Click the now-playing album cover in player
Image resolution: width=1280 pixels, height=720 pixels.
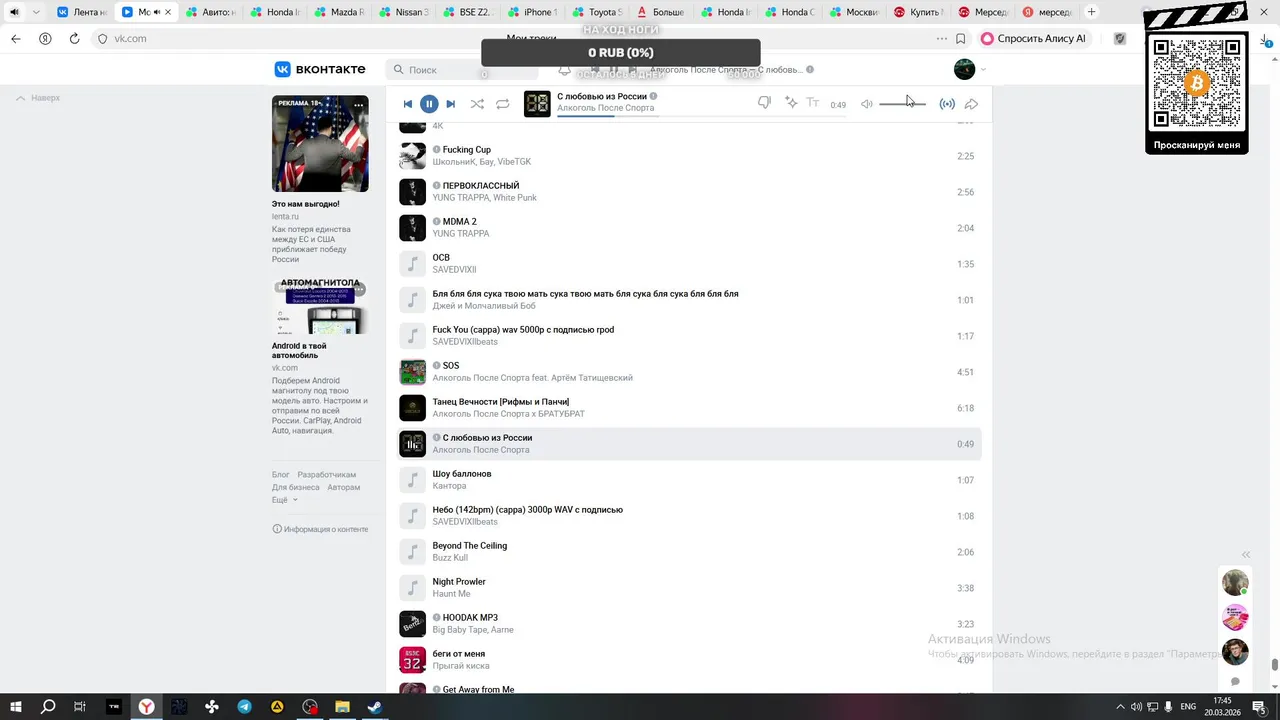click(x=538, y=104)
